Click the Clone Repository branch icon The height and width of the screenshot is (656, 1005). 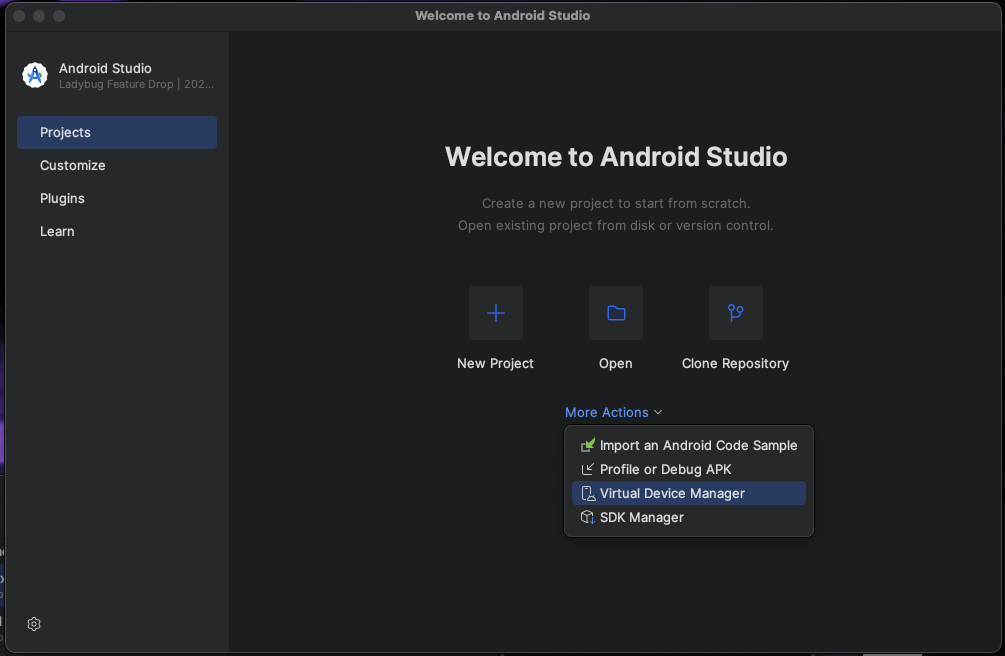tap(736, 313)
